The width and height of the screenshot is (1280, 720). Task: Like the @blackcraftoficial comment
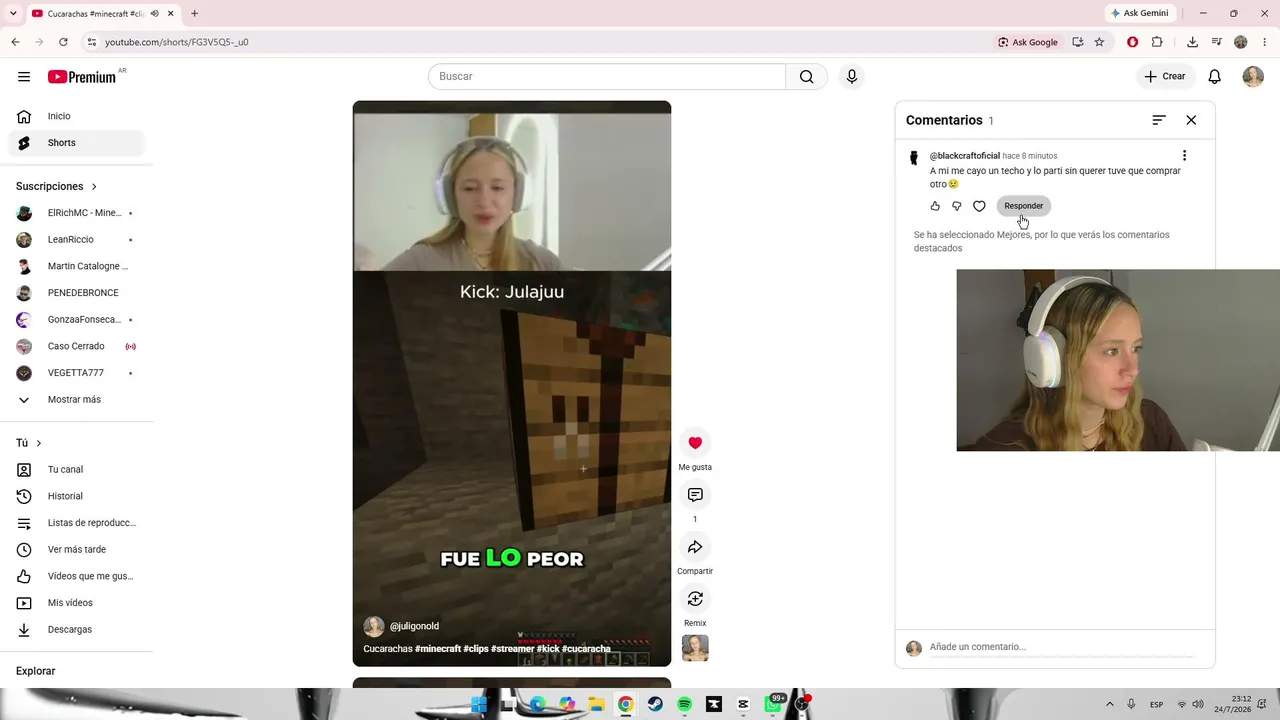tap(935, 206)
